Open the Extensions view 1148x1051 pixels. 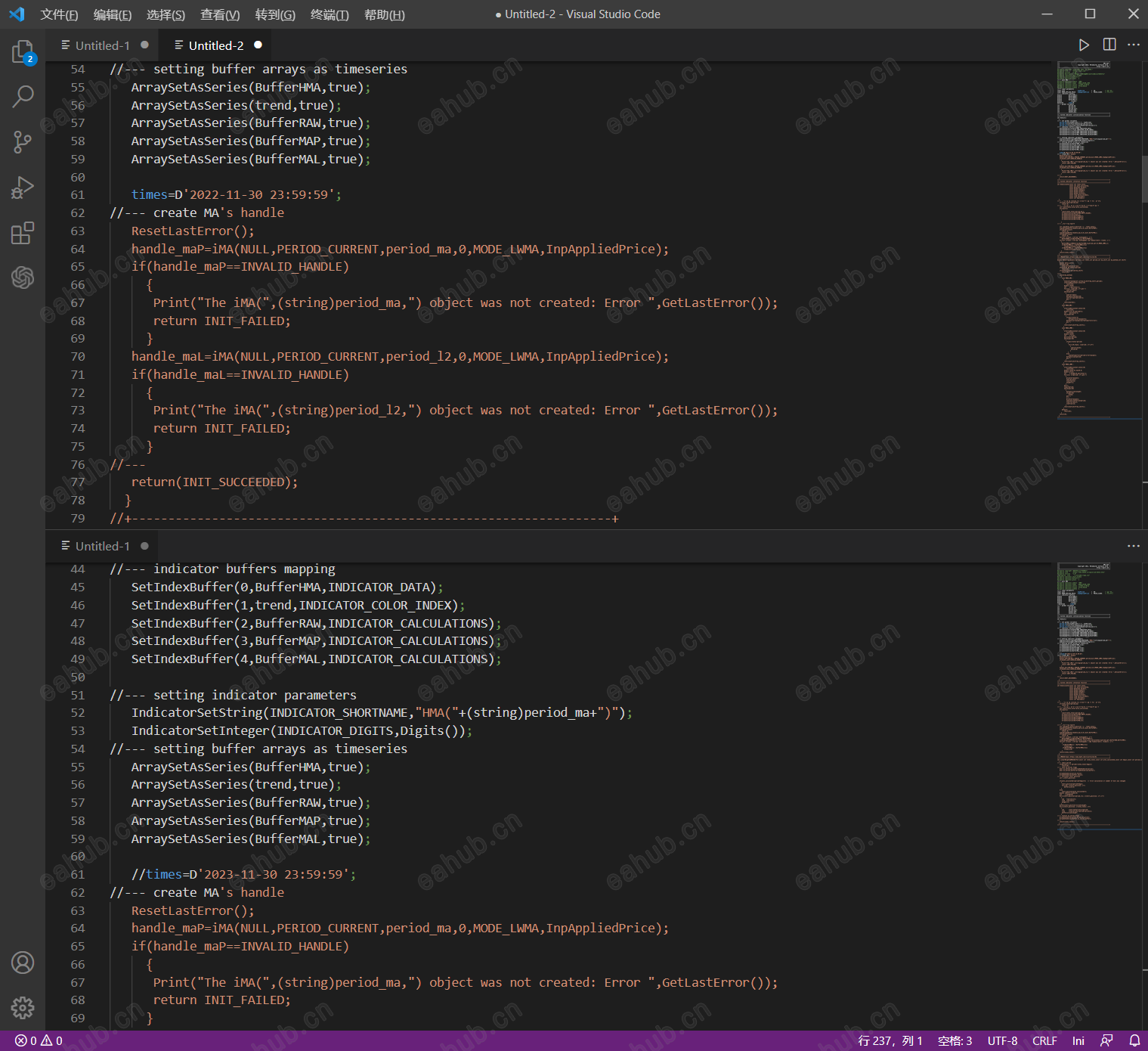point(23,233)
